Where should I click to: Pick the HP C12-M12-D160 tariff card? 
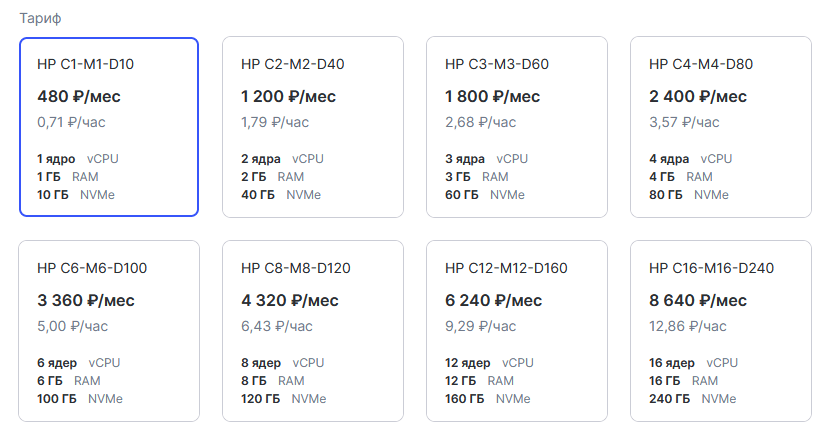pyautogui.click(x=516, y=330)
